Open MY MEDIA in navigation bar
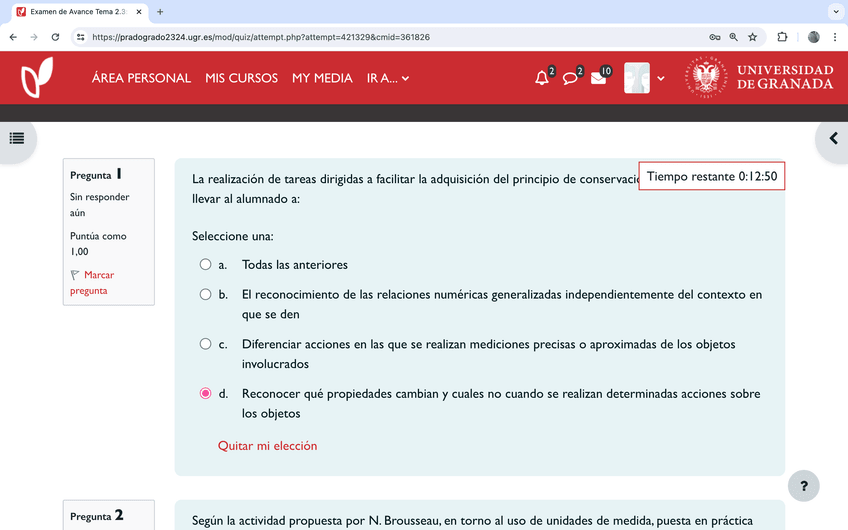The image size is (848, 530). (x=322, y=78)
